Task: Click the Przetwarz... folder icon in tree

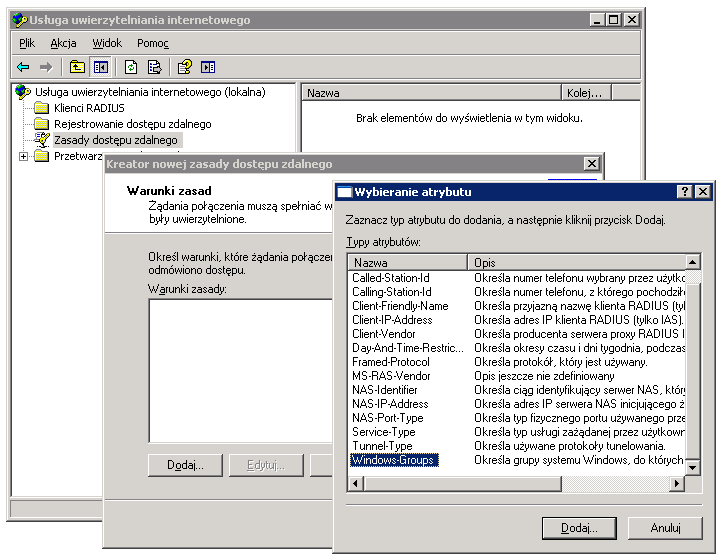Action: point(41,156)
